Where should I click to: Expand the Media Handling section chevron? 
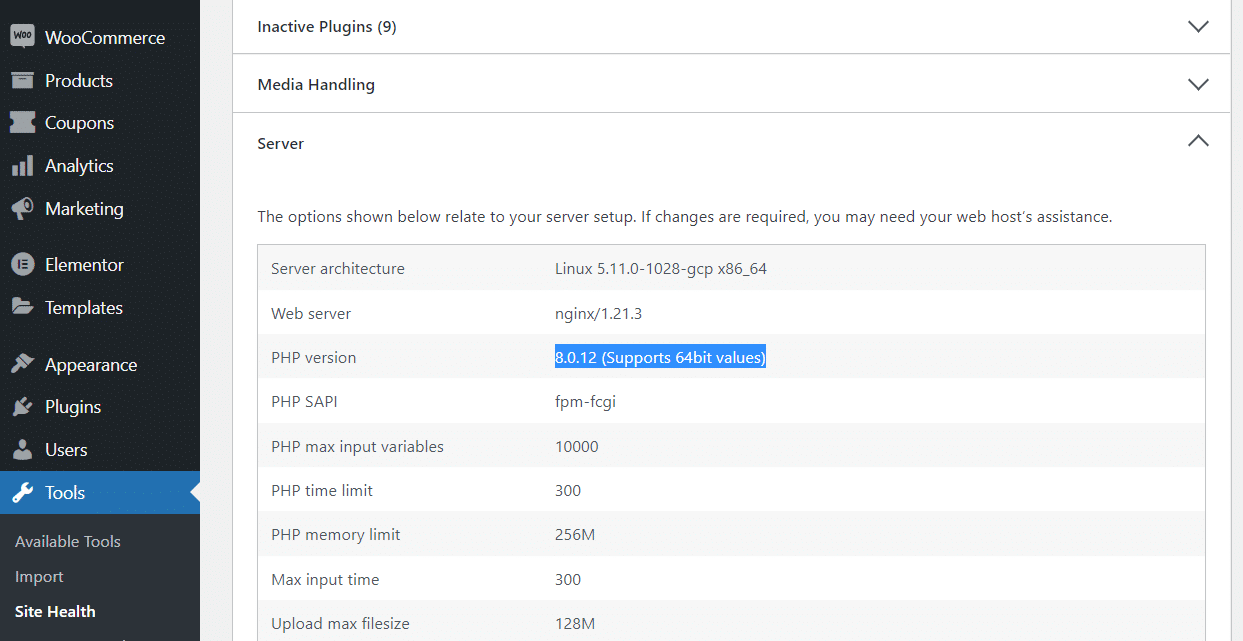pos(1198,85)
